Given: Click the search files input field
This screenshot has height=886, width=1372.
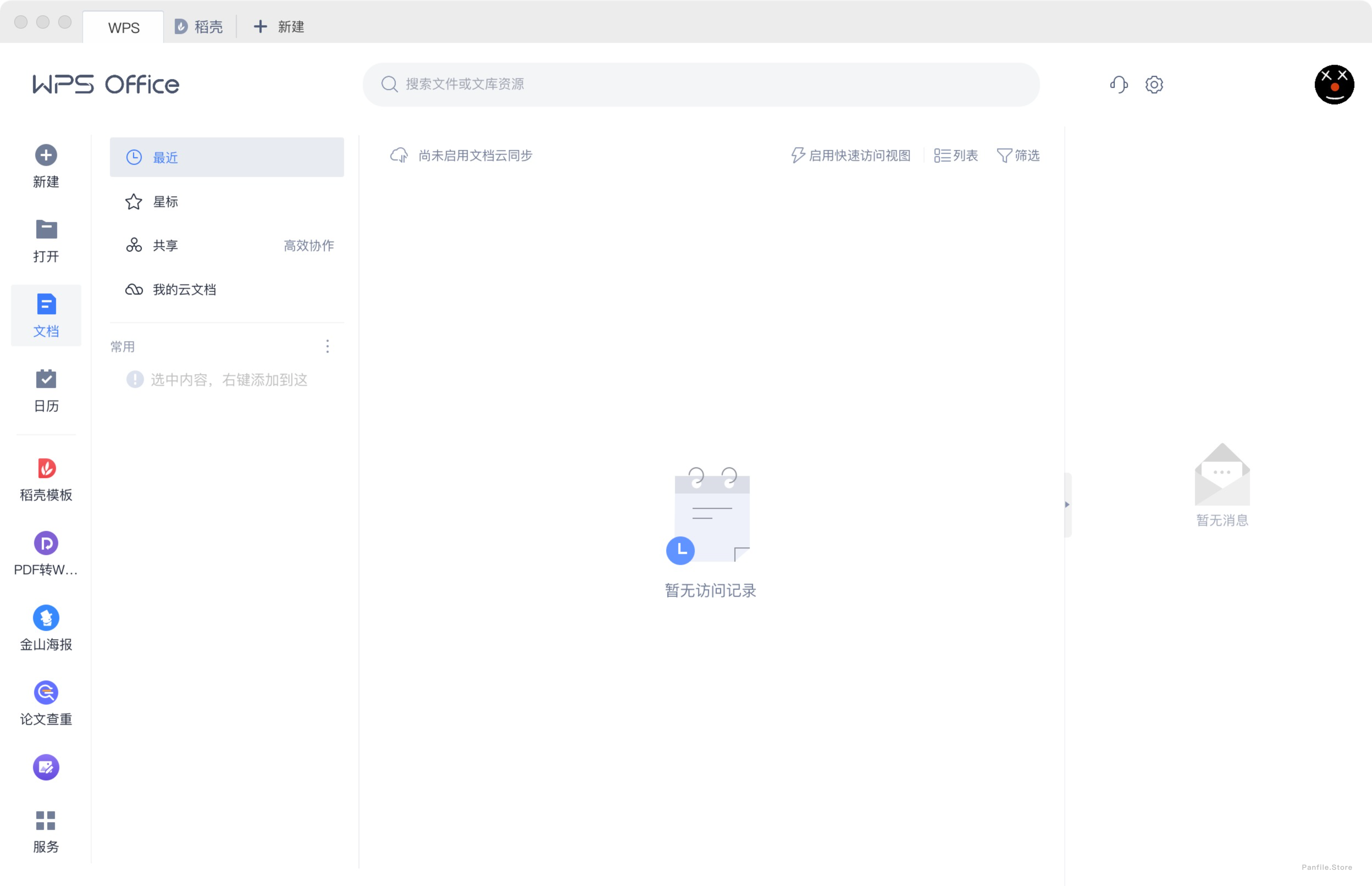Looking at the screenshot, I should (701, 84).
